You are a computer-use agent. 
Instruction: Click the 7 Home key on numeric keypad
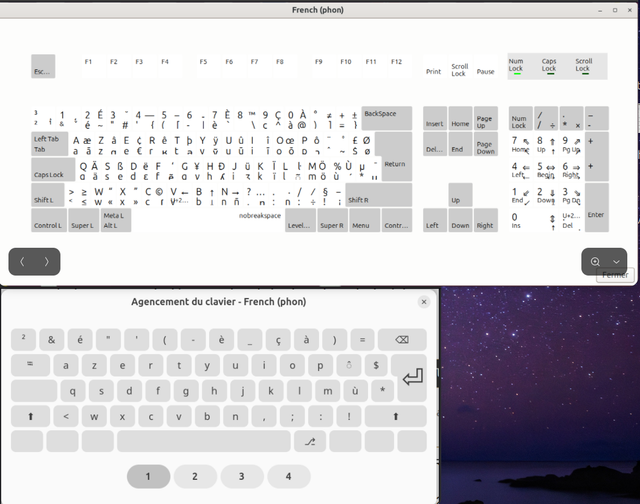point(520,144)
